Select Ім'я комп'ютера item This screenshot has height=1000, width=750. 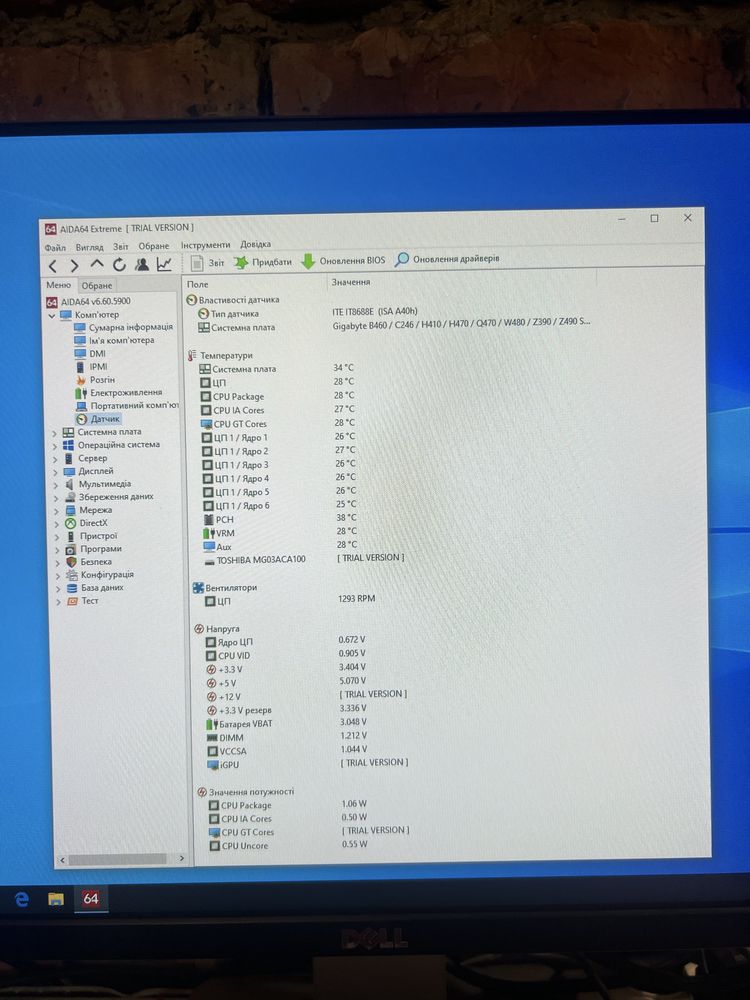(114, 341)
